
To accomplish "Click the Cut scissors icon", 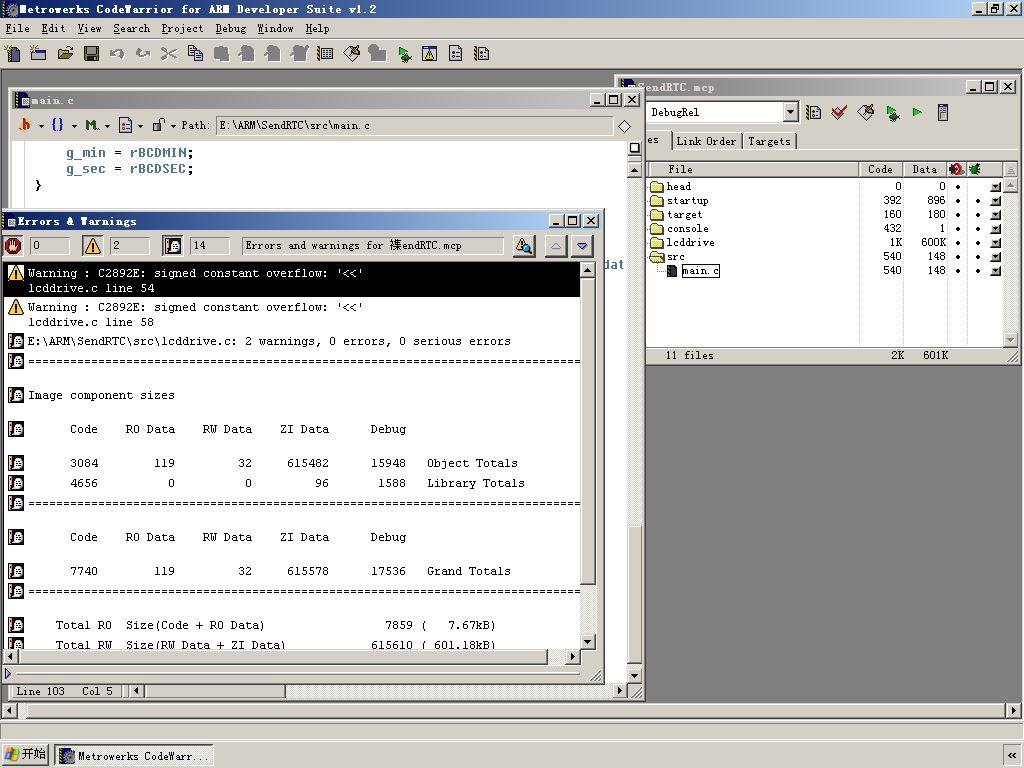I will pyautogui.click(x=168, y=54).
